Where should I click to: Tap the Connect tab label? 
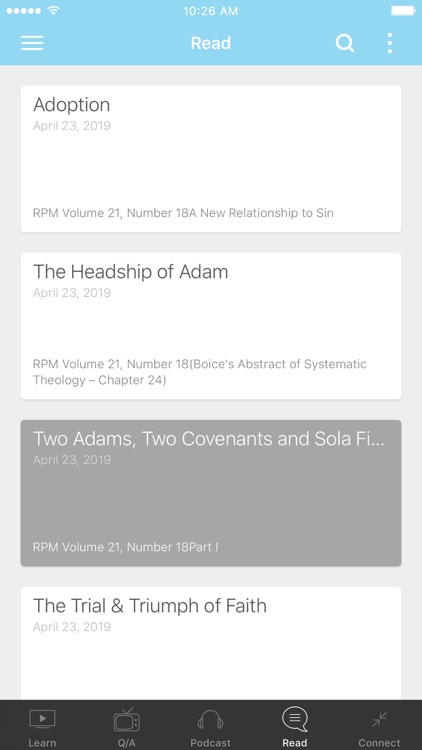pyautogui.click(x=379, y=743)
